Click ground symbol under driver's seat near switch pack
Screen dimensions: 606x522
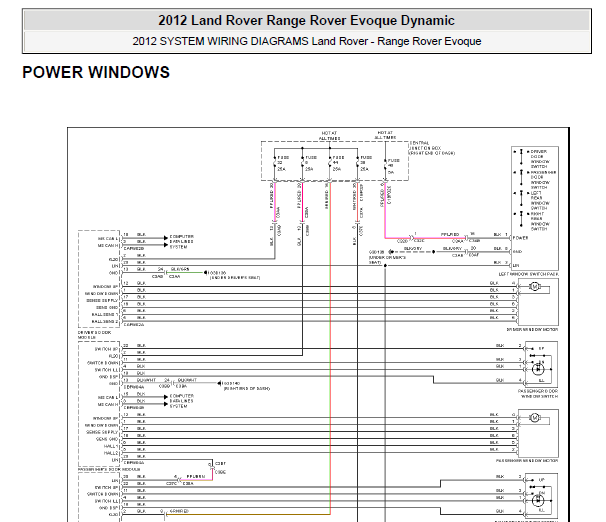[391, 252]
